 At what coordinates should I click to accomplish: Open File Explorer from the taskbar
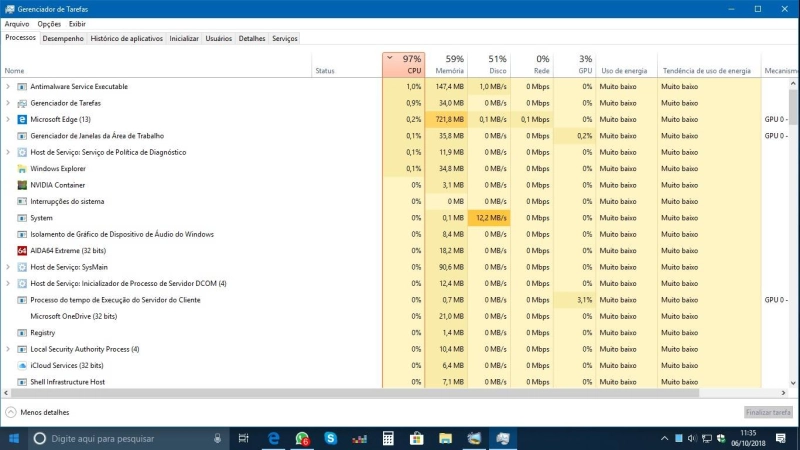[x=445, y=438]
